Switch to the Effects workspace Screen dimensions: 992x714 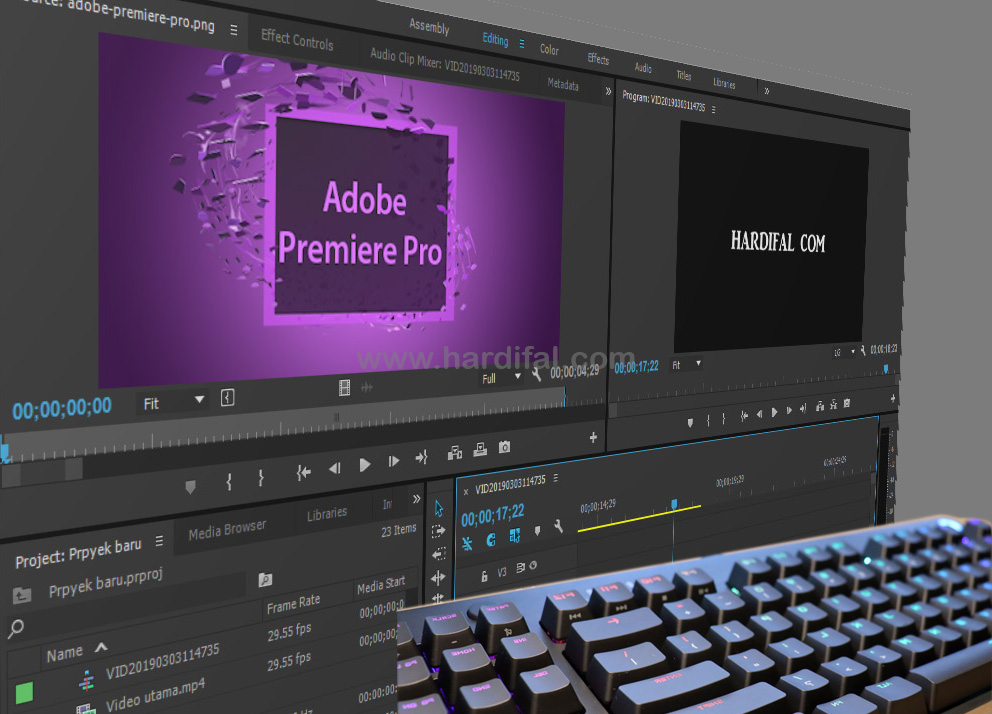coord(598,59)
